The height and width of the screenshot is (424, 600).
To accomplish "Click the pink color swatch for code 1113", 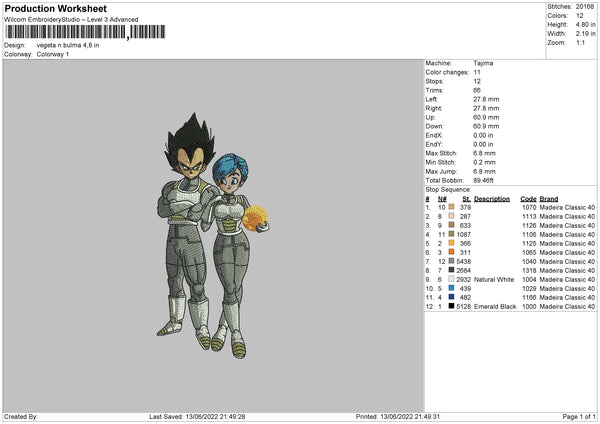I will 452,216.
